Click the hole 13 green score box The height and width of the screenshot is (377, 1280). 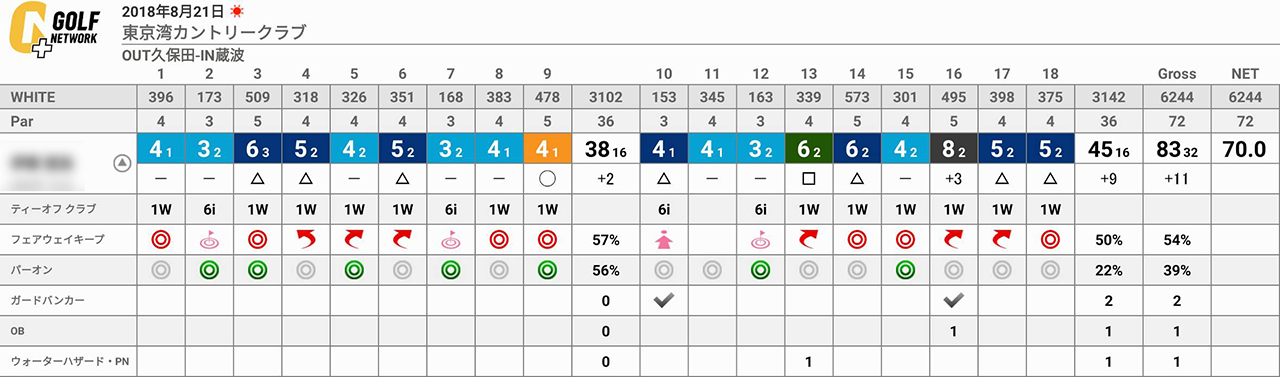(808, 149)
